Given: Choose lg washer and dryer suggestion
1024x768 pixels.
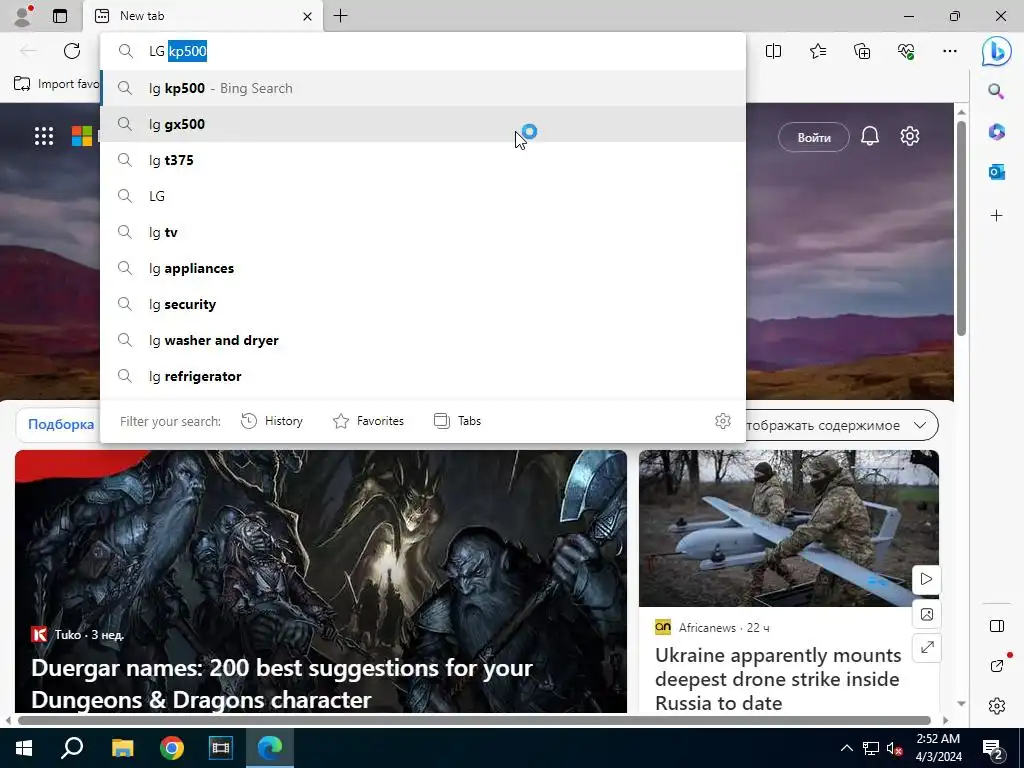Looking at the screenshot, I should click(423, 340).
